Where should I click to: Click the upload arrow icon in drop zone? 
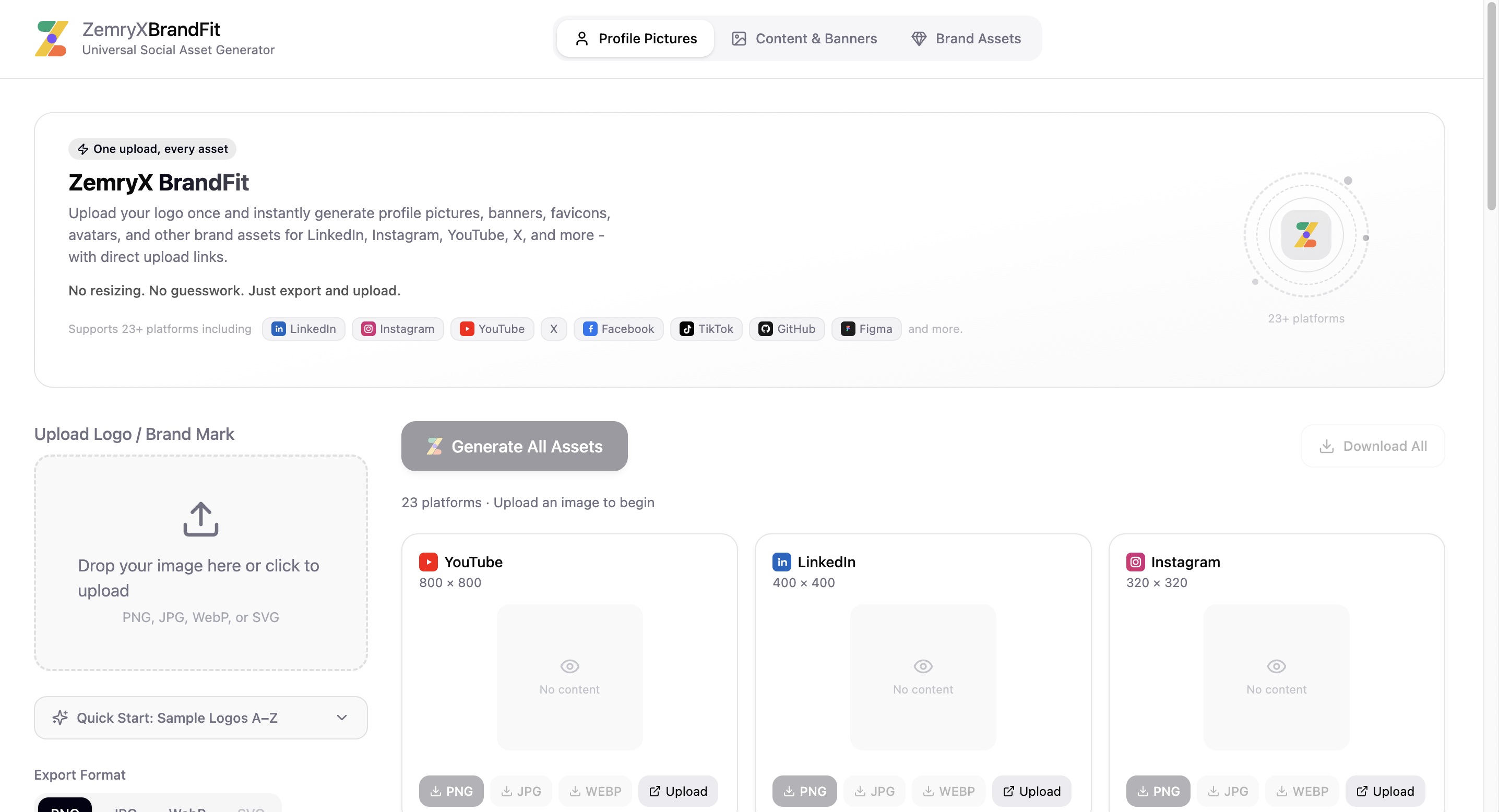coord(201,519)
